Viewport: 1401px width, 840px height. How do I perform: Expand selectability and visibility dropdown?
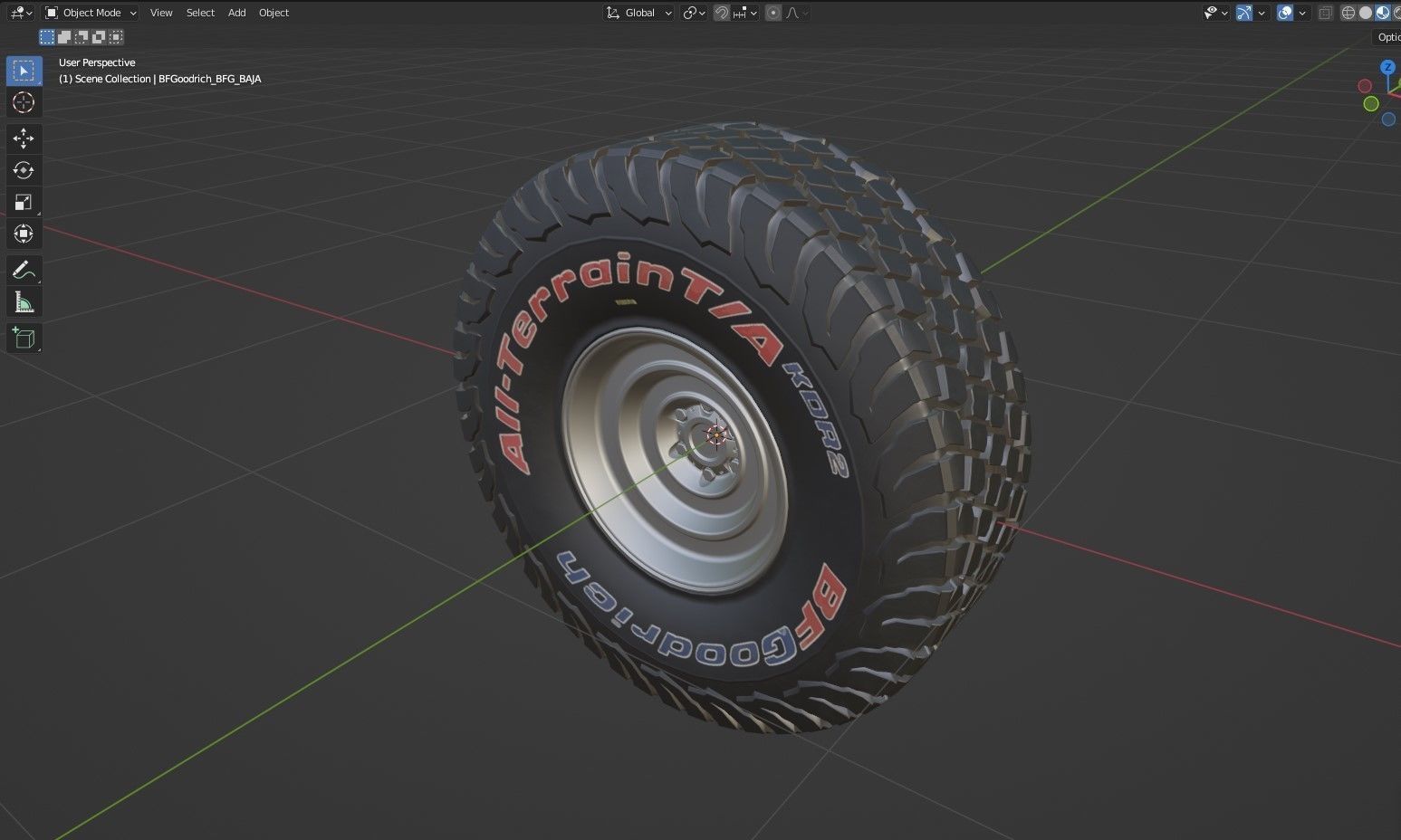point(1216,13)
